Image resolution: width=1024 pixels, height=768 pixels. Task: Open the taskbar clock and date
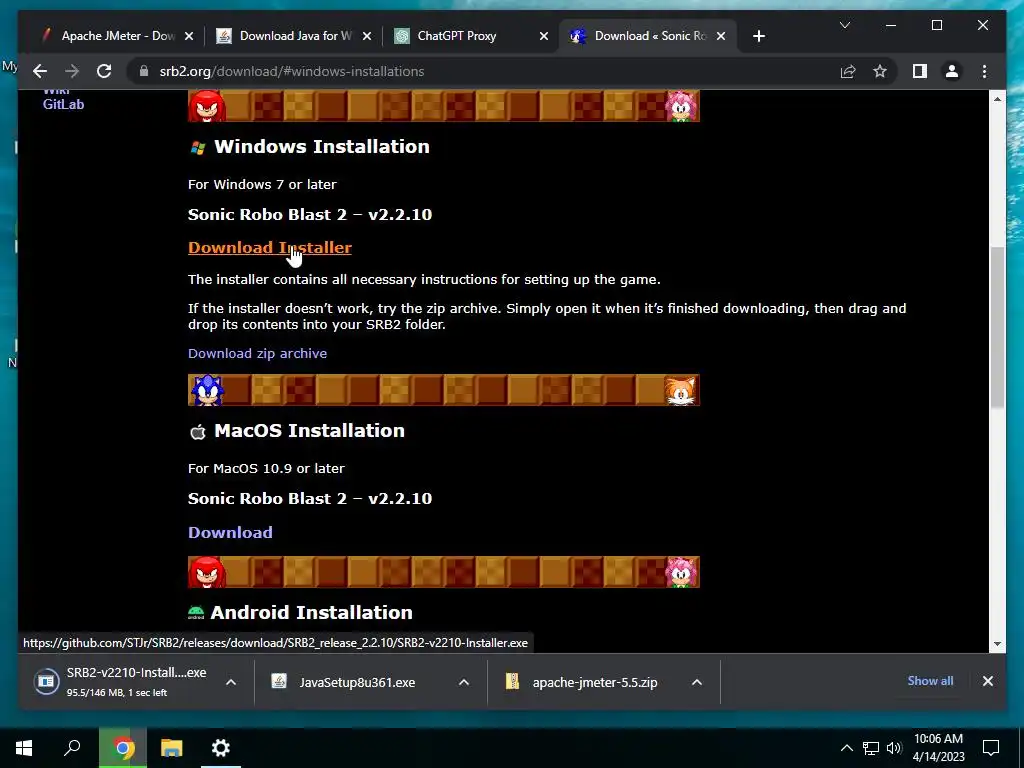pos(938,748)
